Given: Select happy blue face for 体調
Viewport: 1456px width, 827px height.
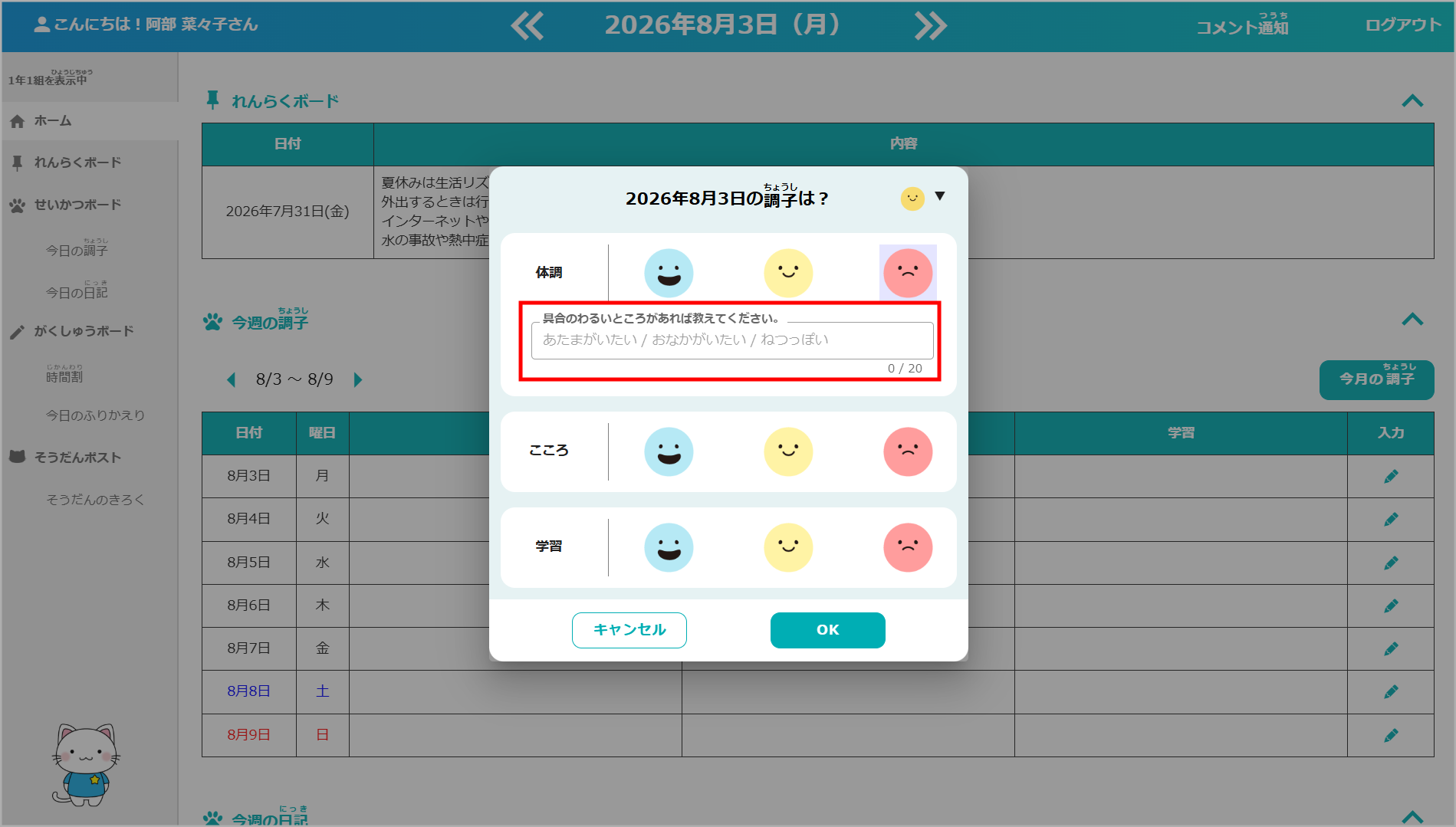Looking at the screenshot, I should click(669, 273).
